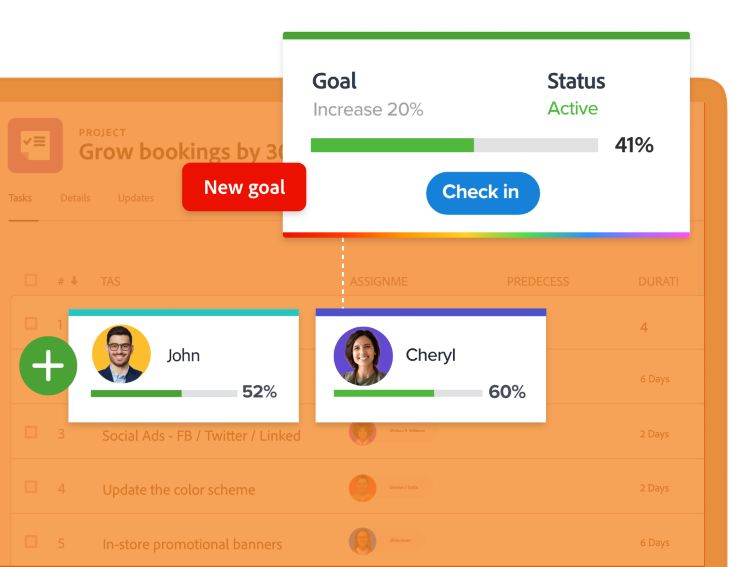Check the box for task row 4

click(x=30, y=486)
